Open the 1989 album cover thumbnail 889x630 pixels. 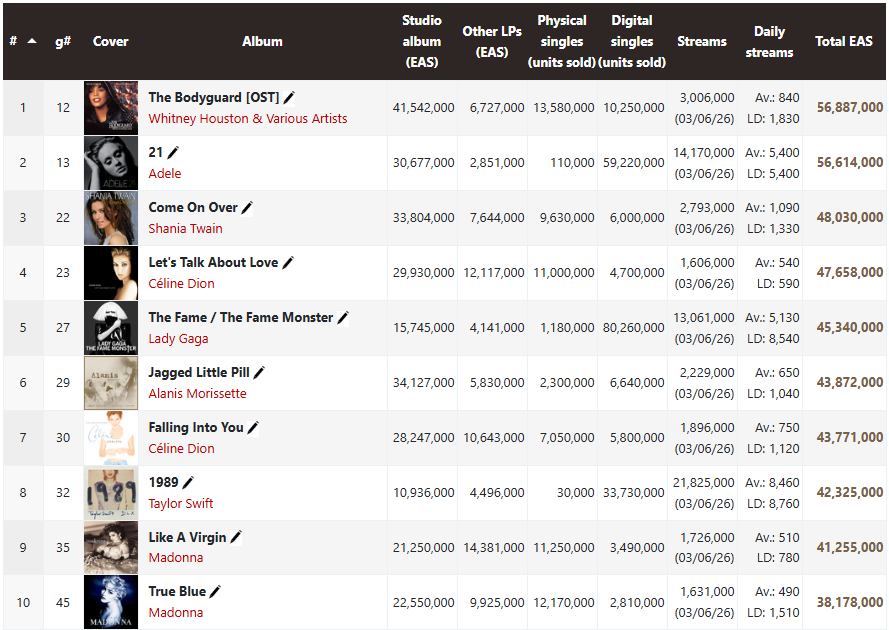[x=111, y=493]
